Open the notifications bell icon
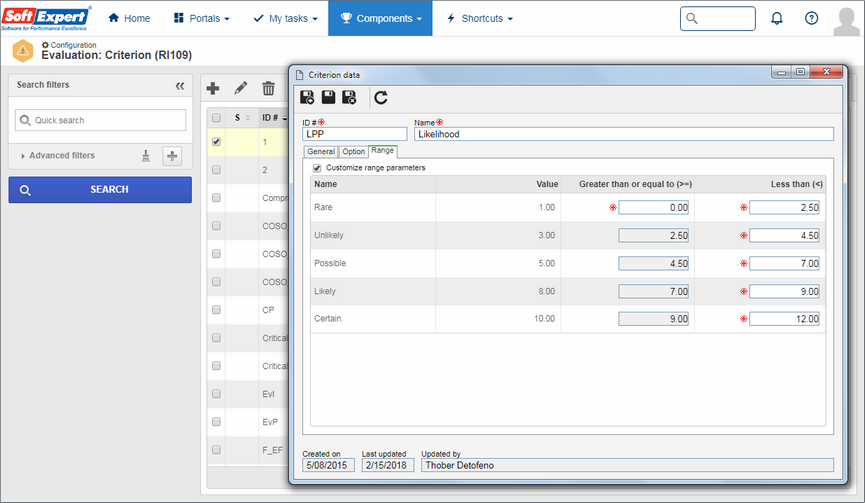Image resolution: width=865 pixels, height=503 pixels. [x=777, y=18]
